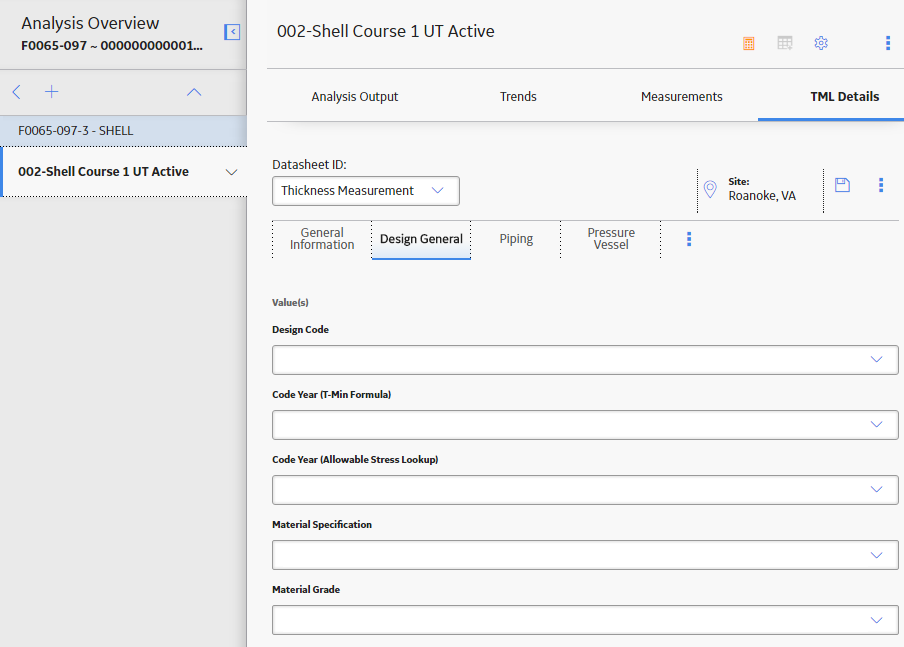The image size is (904, 647).
Task: Click the Site location pin icon
Action: (710, 189)
